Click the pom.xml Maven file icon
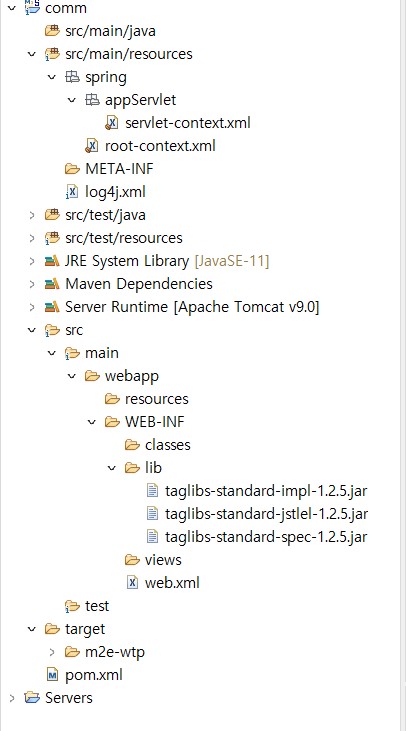This screenshot has width=406, height=731. click(53, 675)
